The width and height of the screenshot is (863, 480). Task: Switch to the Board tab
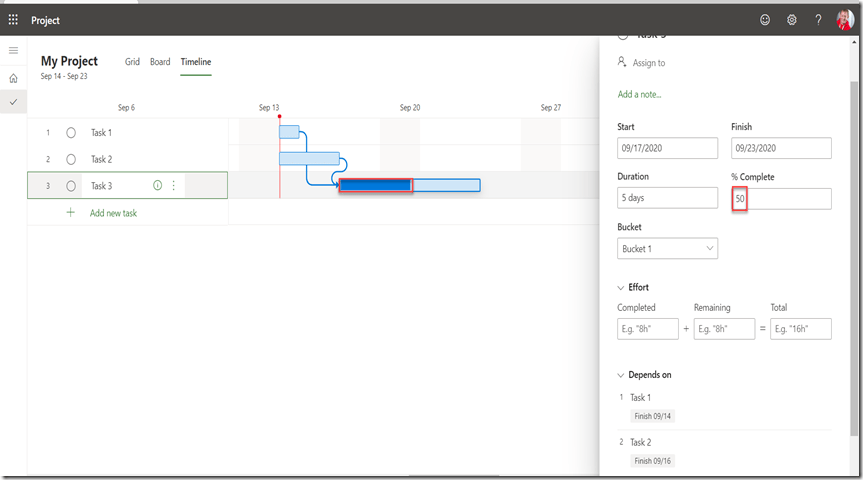[160, 62]
